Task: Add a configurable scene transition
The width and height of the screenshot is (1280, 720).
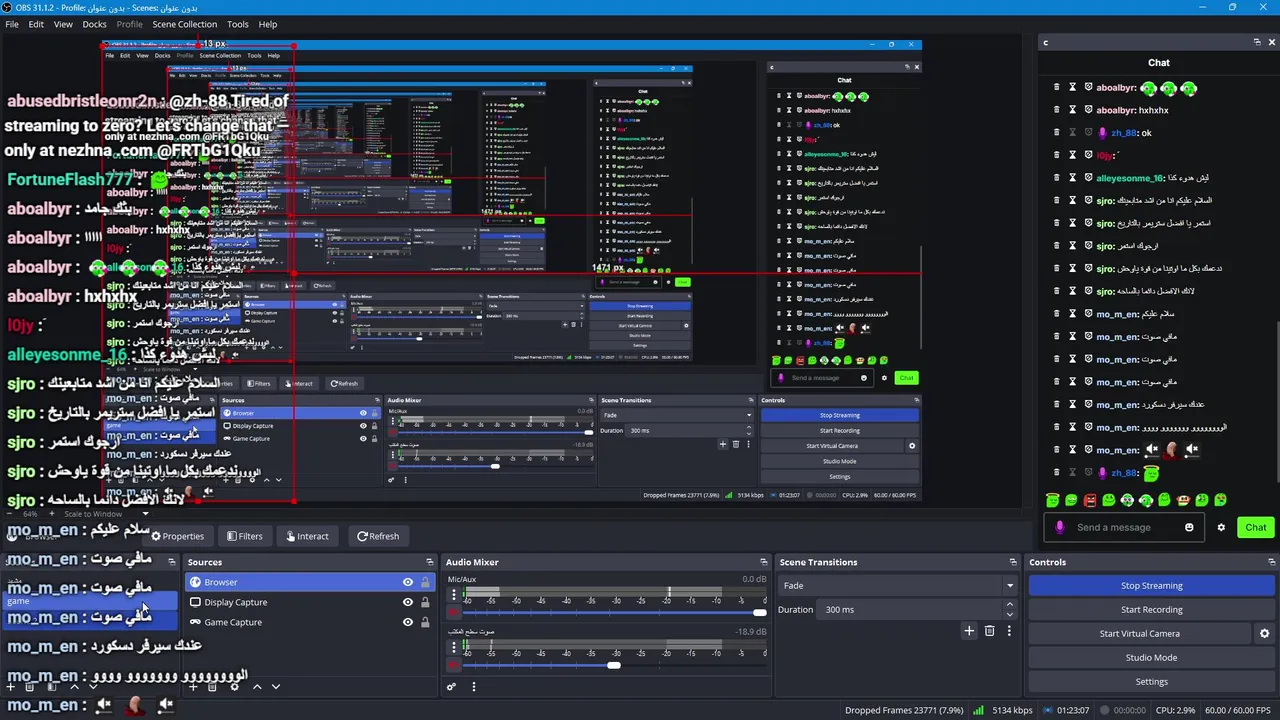Action: click(968, 631)
